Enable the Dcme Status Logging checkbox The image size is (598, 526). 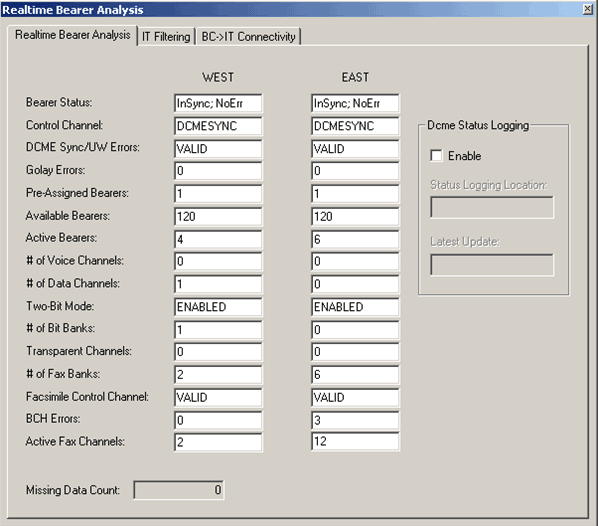[x=436, y=156]
